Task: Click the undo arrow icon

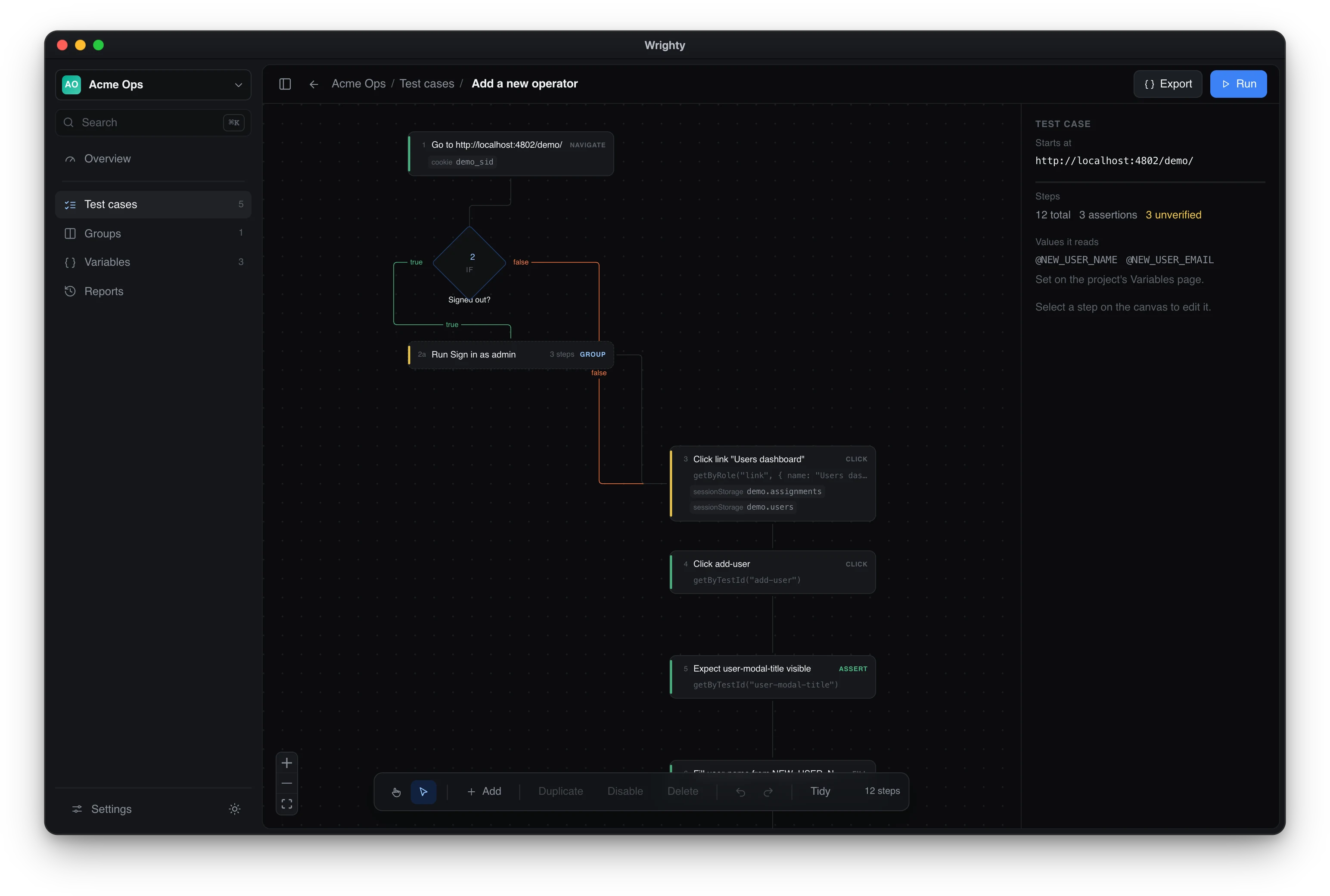Action: point(740,791)
